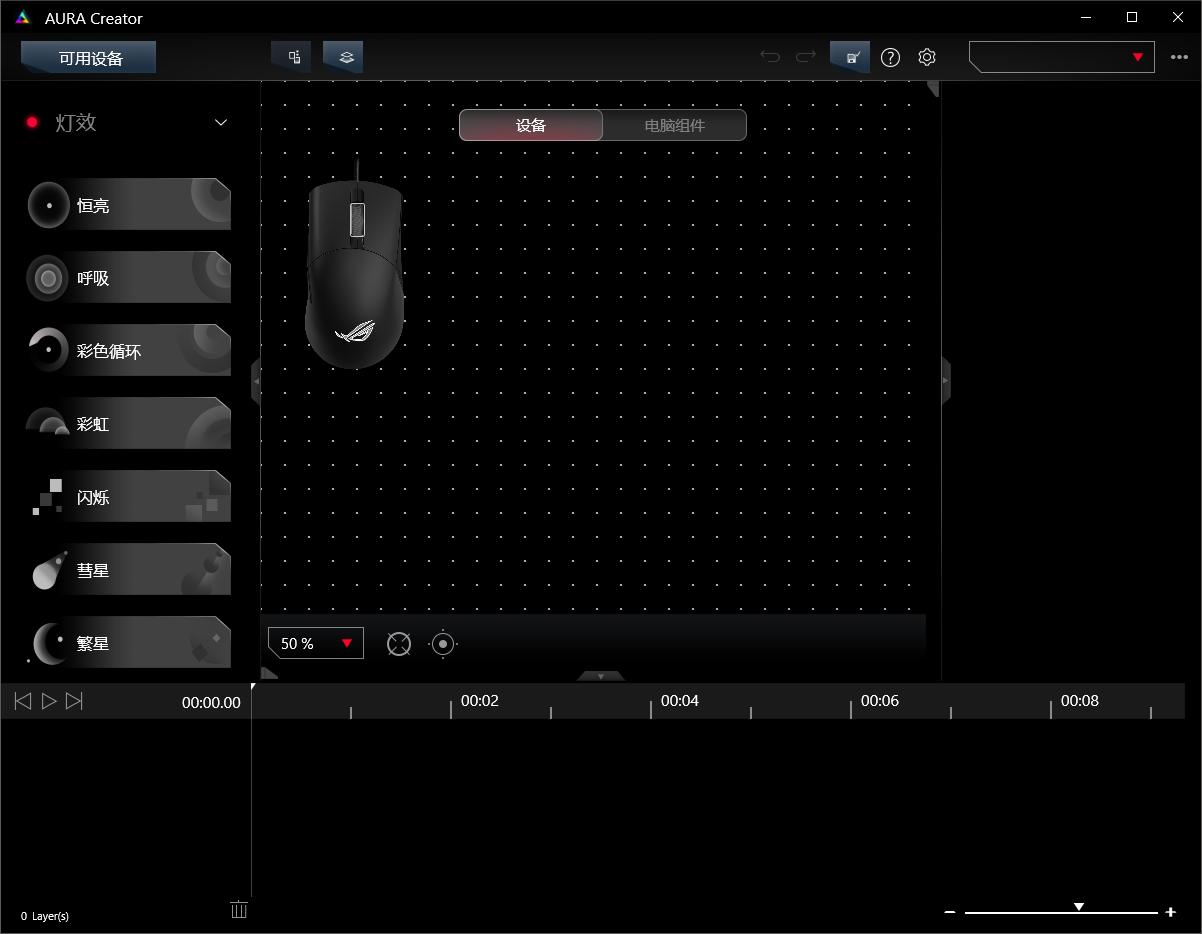Switch to the 设备 devices tab
Image resolution: width=1202 pixels, height=934 pixels.
pyautogui.click(x=531, y=125)
